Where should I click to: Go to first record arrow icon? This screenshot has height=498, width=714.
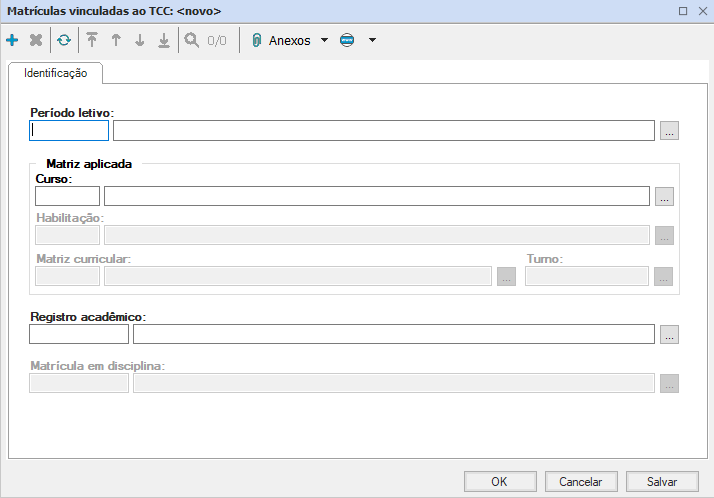[x=92, y=41]
